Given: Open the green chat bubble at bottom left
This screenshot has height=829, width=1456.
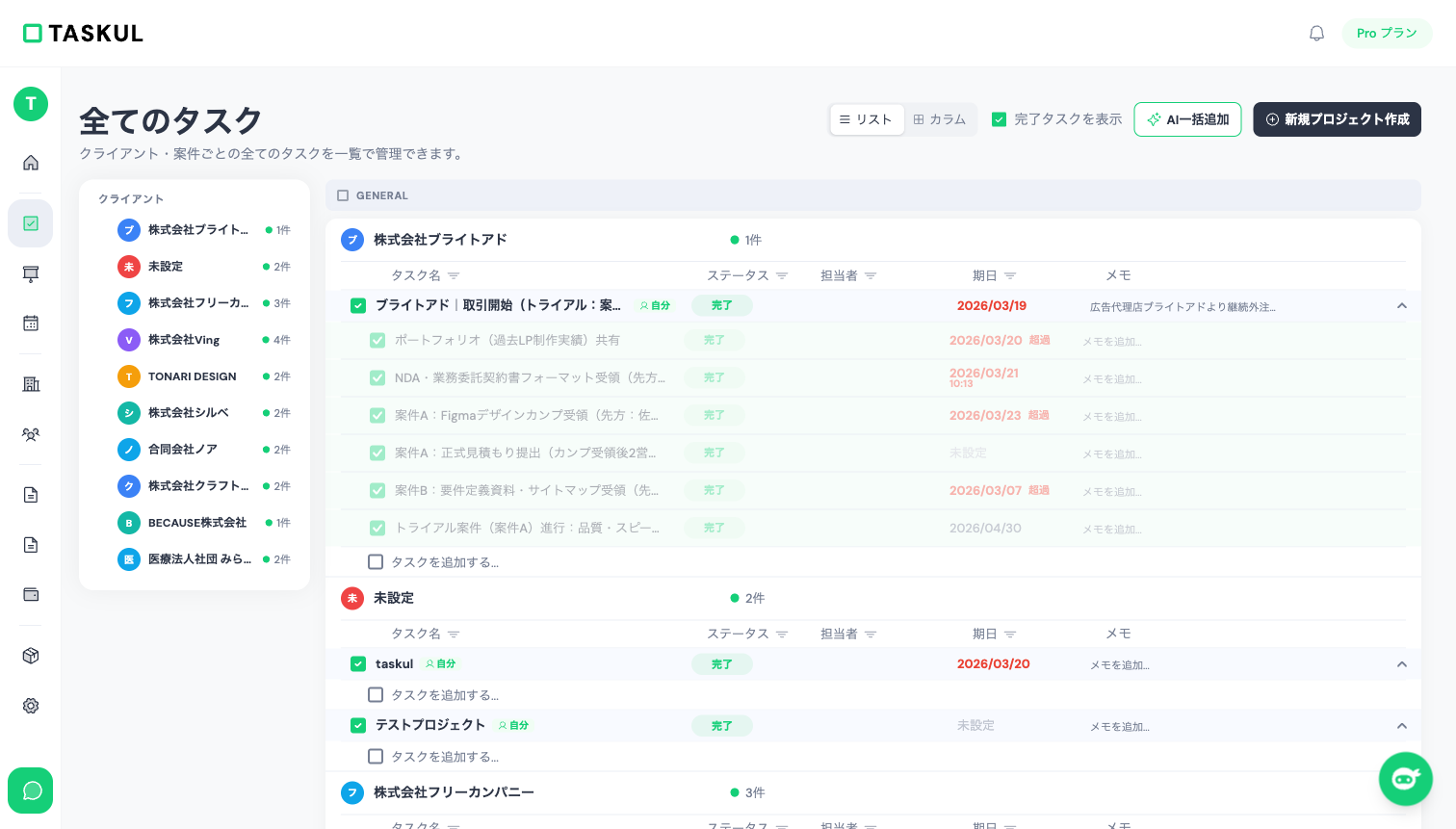Looking at the screenshot, I should pos(30,790).
